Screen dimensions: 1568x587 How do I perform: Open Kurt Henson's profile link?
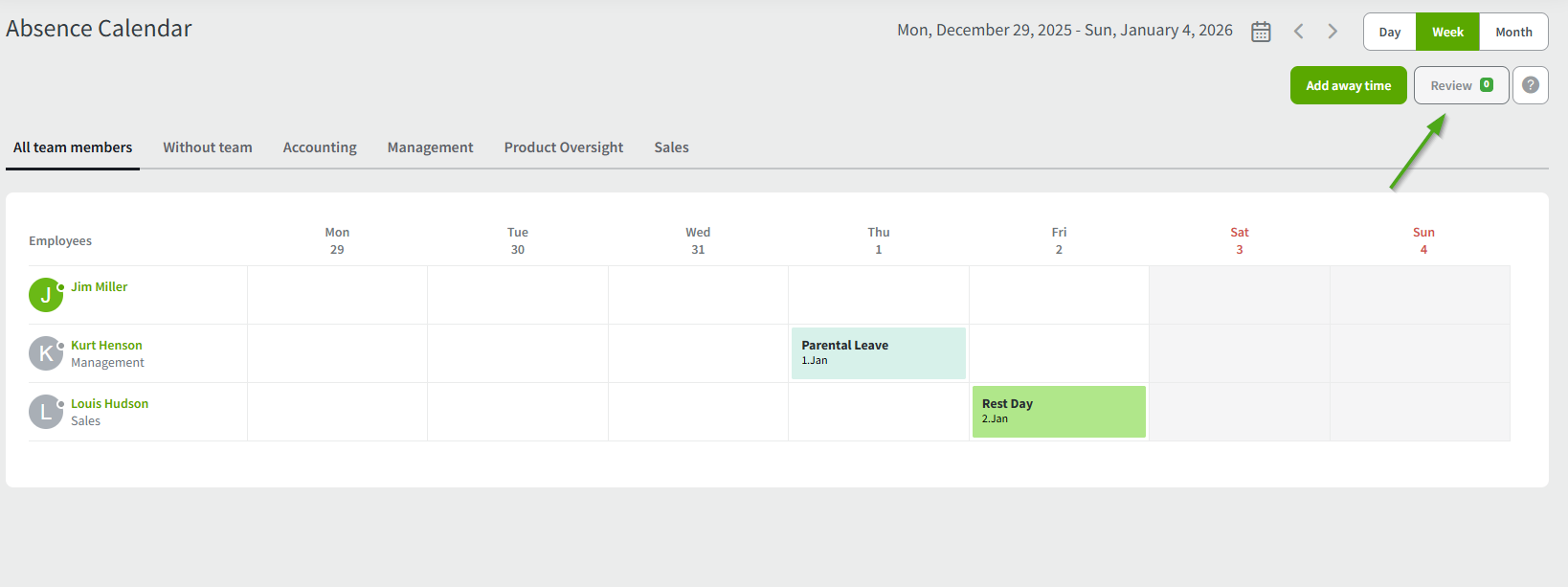[x=106, y=346]
